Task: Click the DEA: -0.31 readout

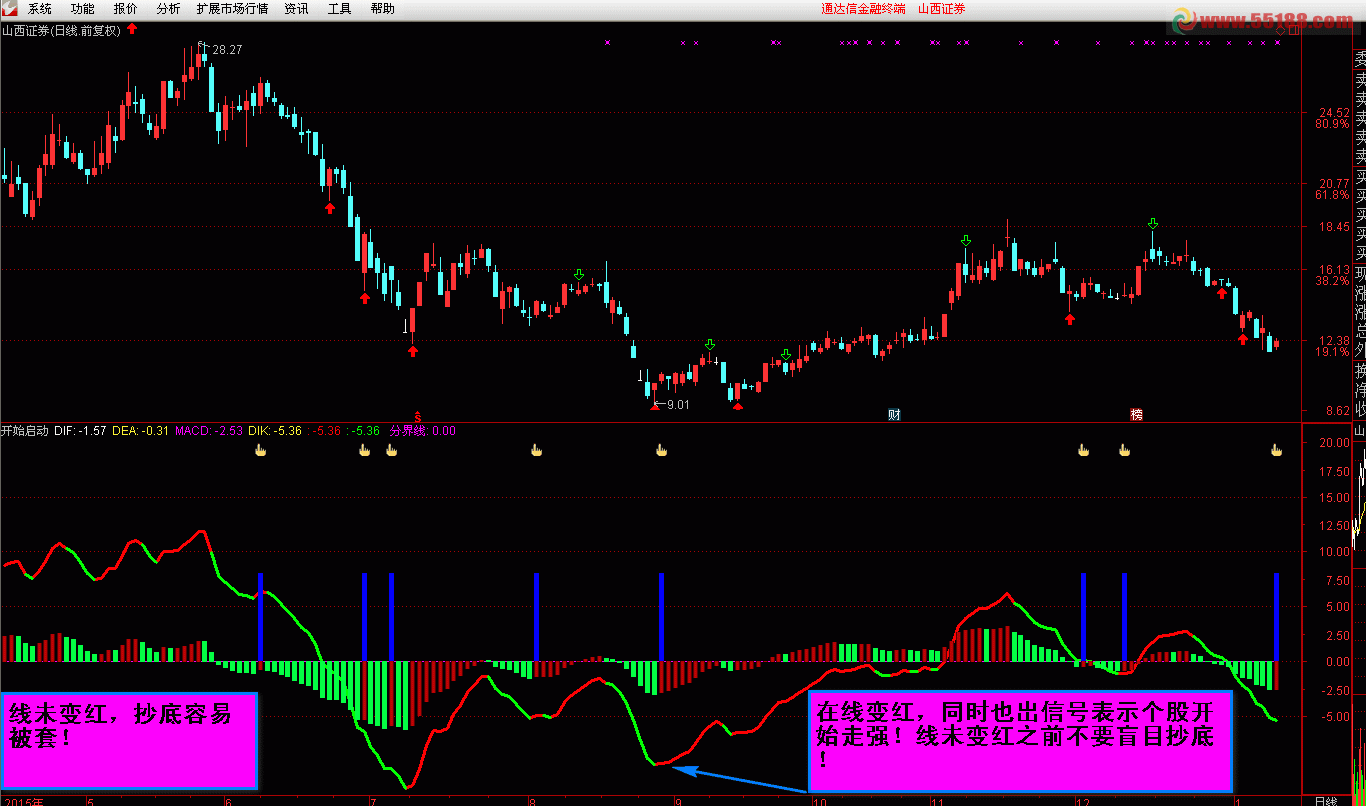Action: pos(139,431)
